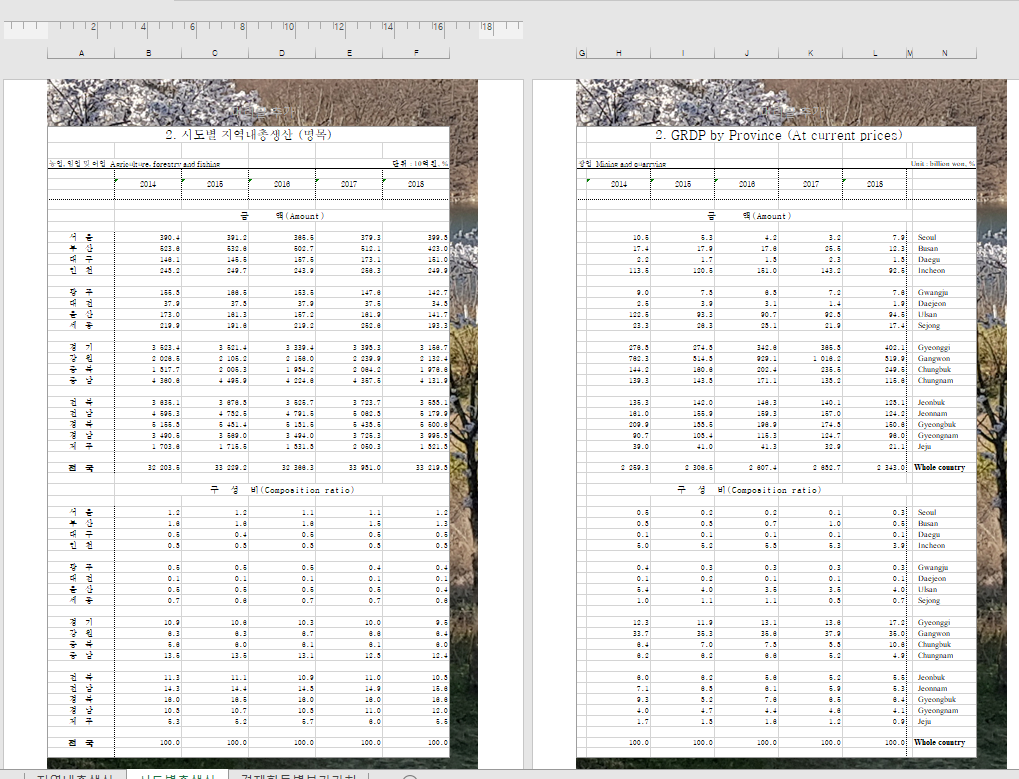Select column D header

tap(282, 53)
